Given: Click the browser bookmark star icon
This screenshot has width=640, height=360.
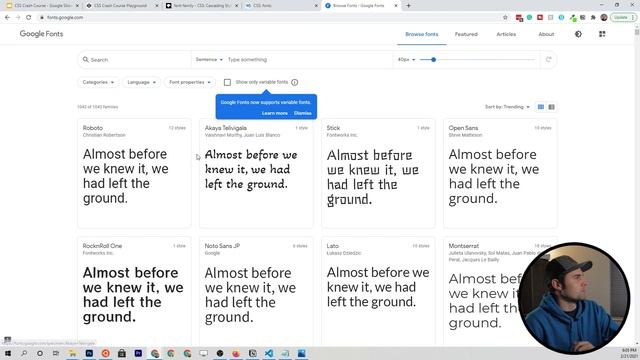Looking at the screenshot, I should [x=505, y=18].
